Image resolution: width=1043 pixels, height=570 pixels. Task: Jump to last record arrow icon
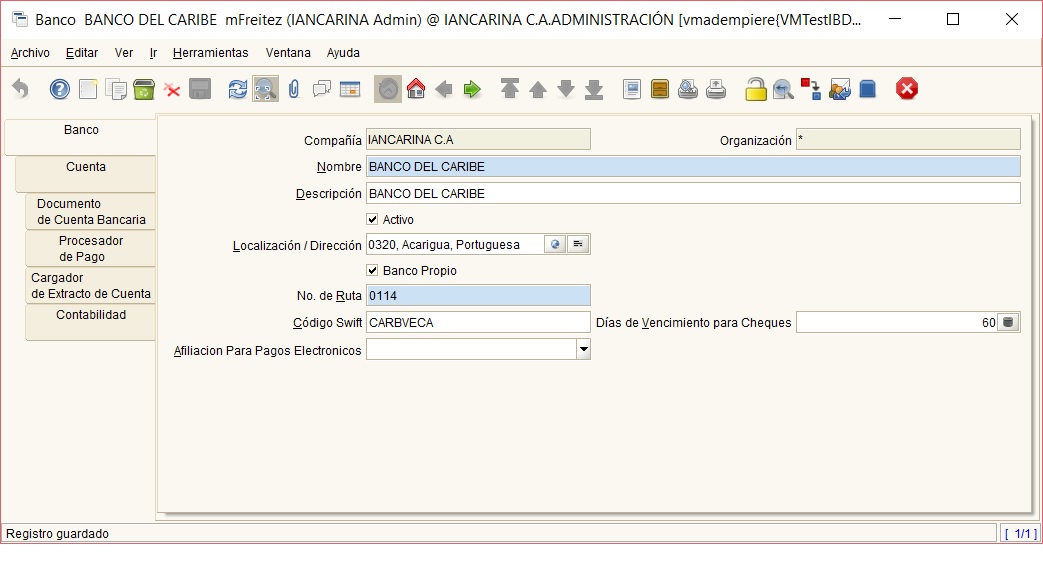(594, 88)
